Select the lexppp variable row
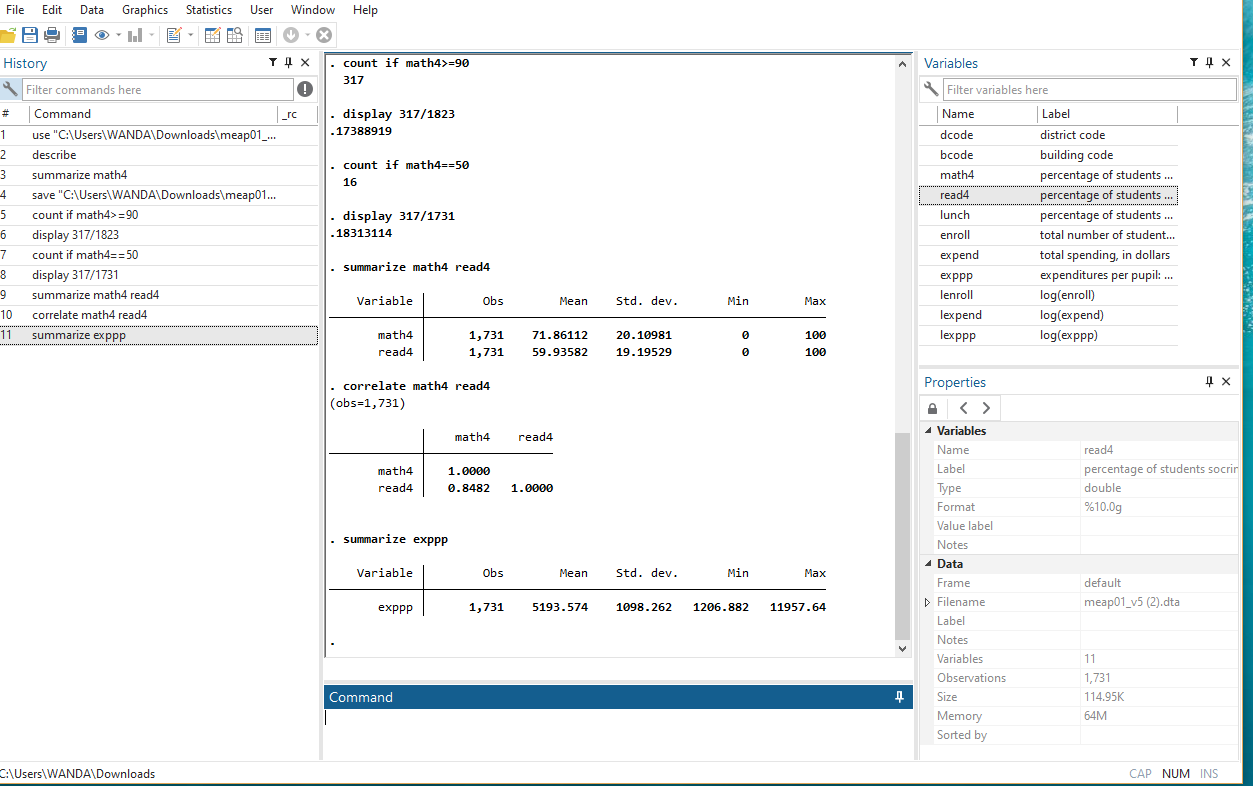The height and width of the screenshot is (786, 1253). coord(1048,335)
